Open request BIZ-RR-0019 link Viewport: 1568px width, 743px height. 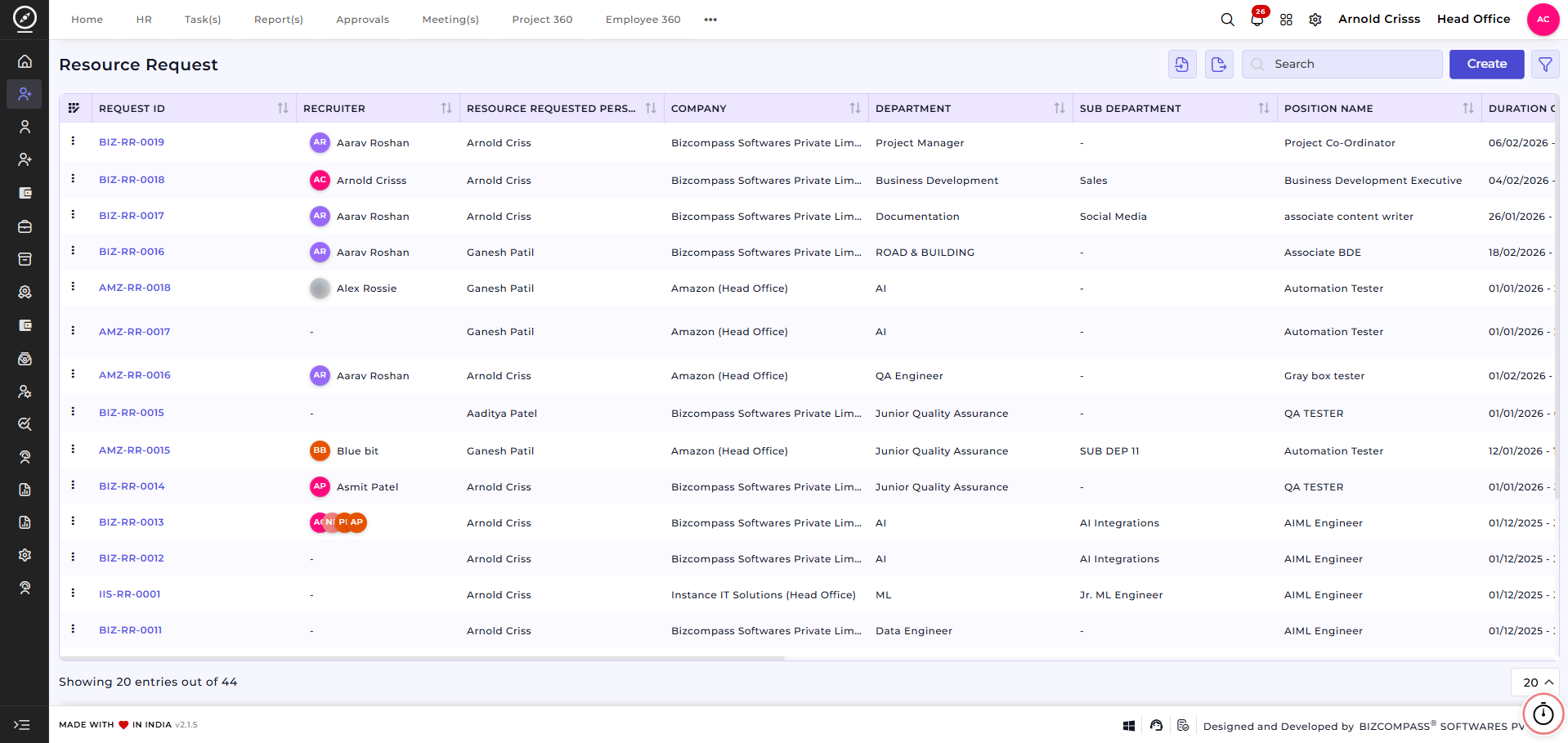pyautogui.click(x=132, y=142)
